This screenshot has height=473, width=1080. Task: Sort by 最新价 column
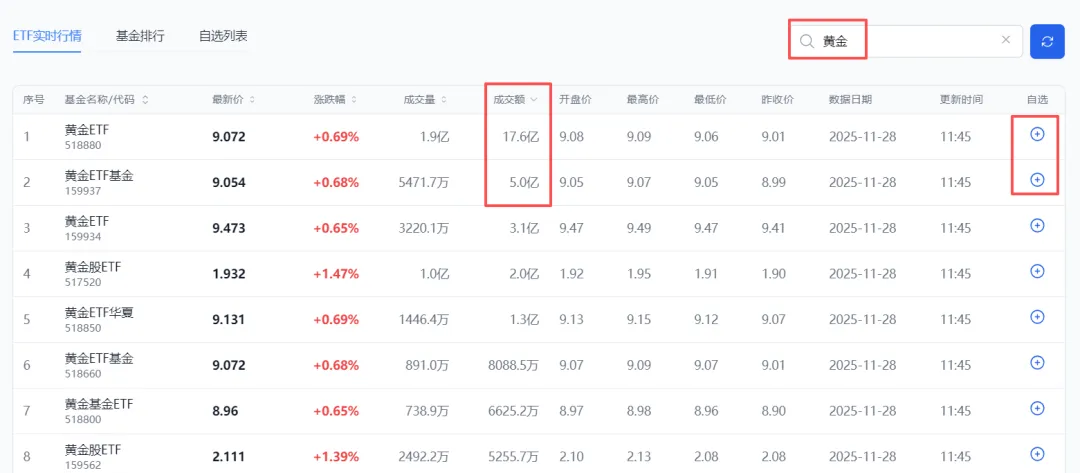(x=233, y=100)
